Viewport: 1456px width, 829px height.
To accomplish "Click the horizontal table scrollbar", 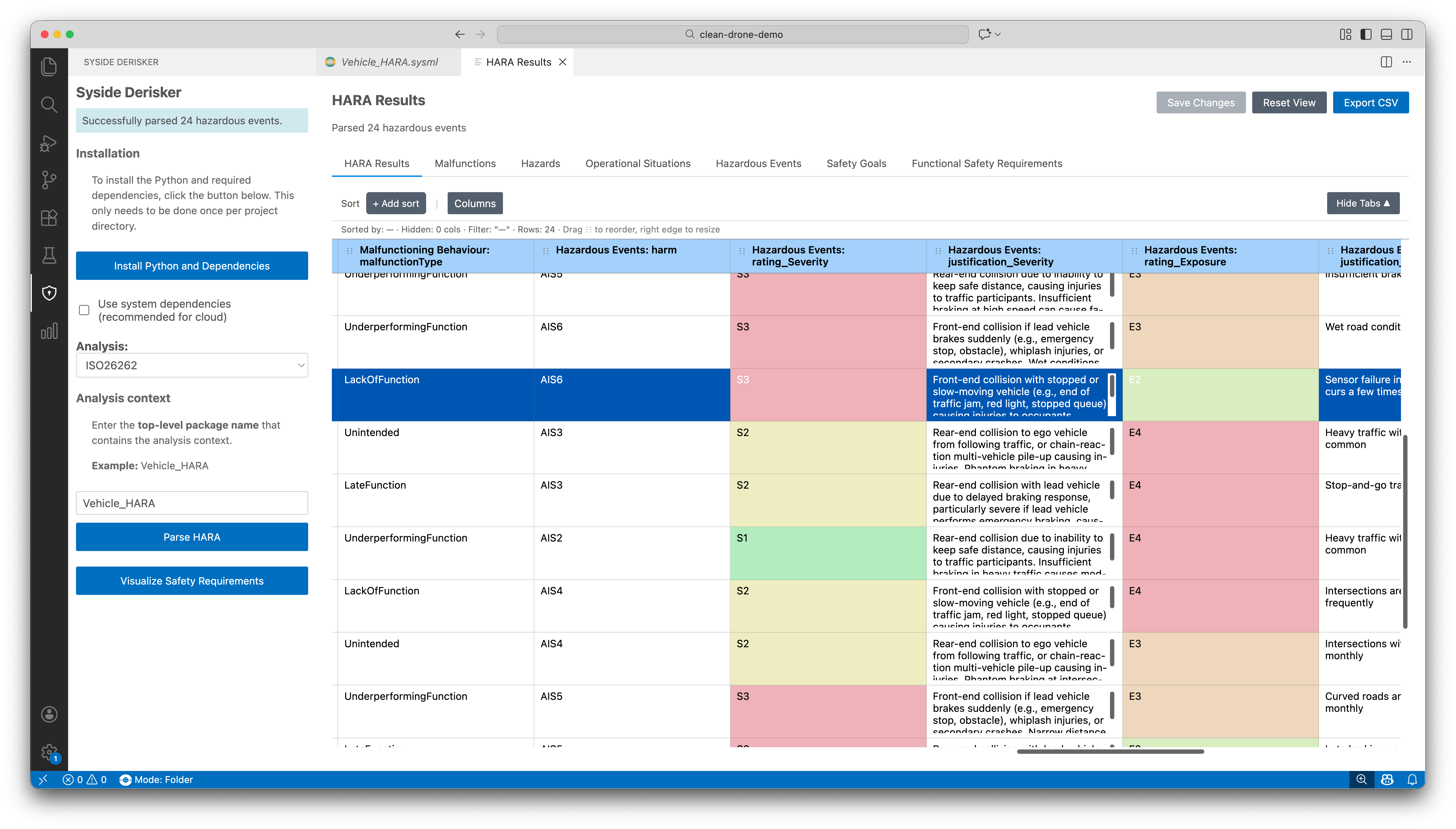I will 1110,752.
